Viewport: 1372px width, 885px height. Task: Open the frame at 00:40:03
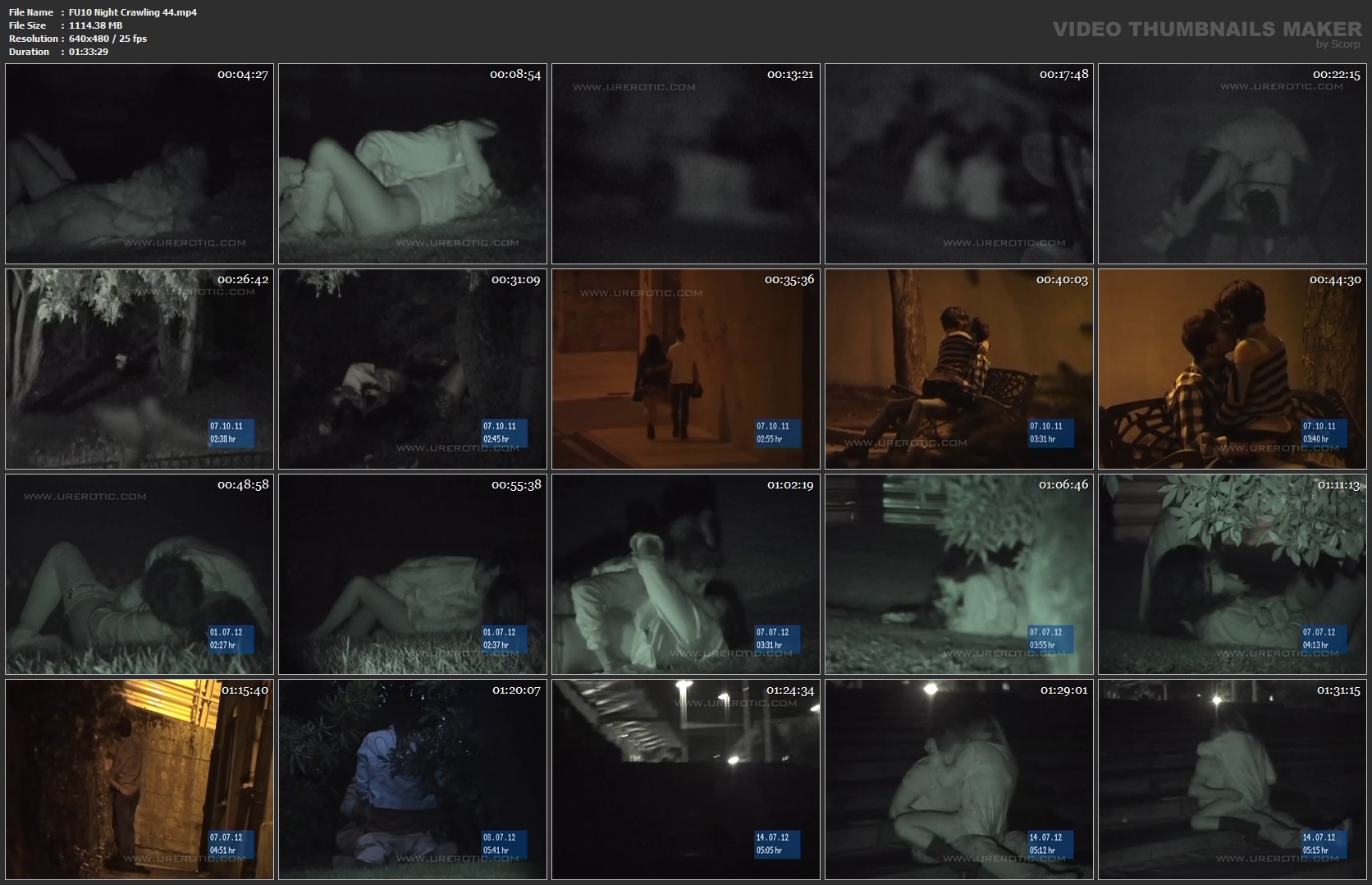958,369
